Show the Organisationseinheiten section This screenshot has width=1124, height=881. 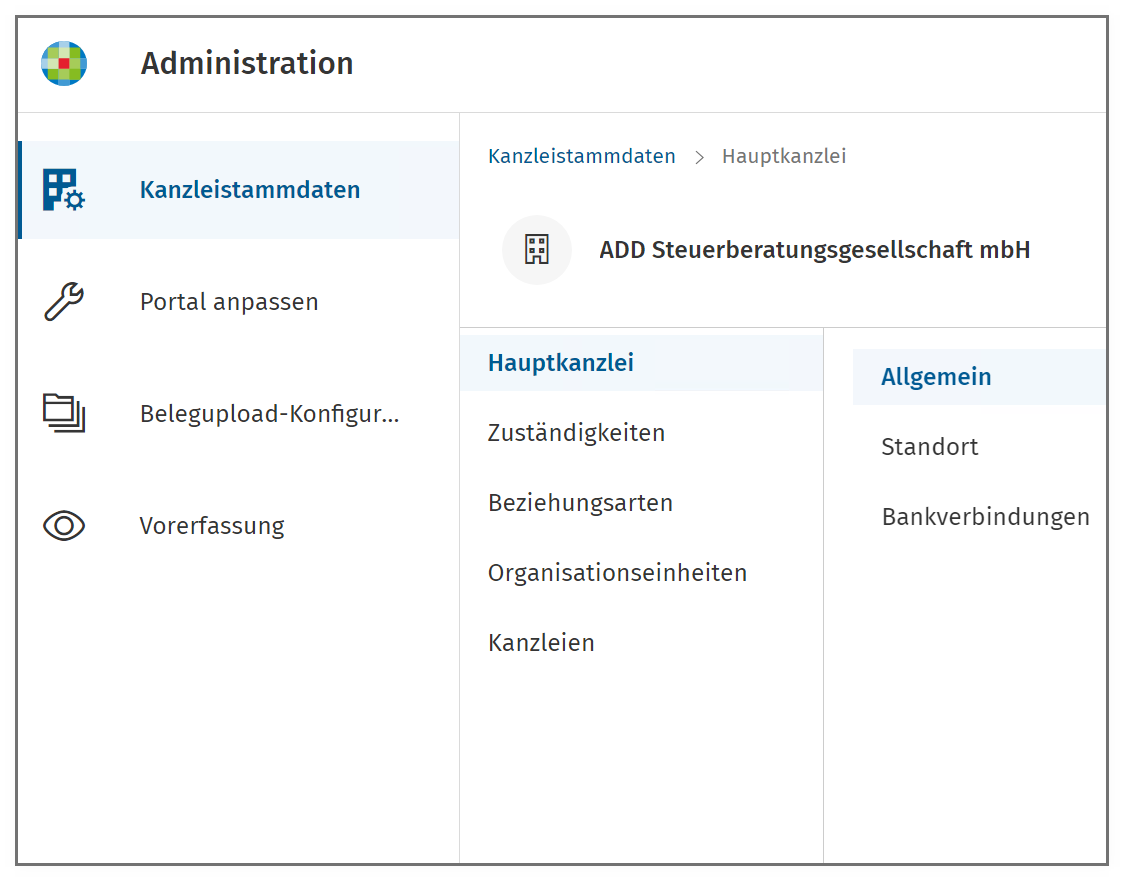point(642,573)
